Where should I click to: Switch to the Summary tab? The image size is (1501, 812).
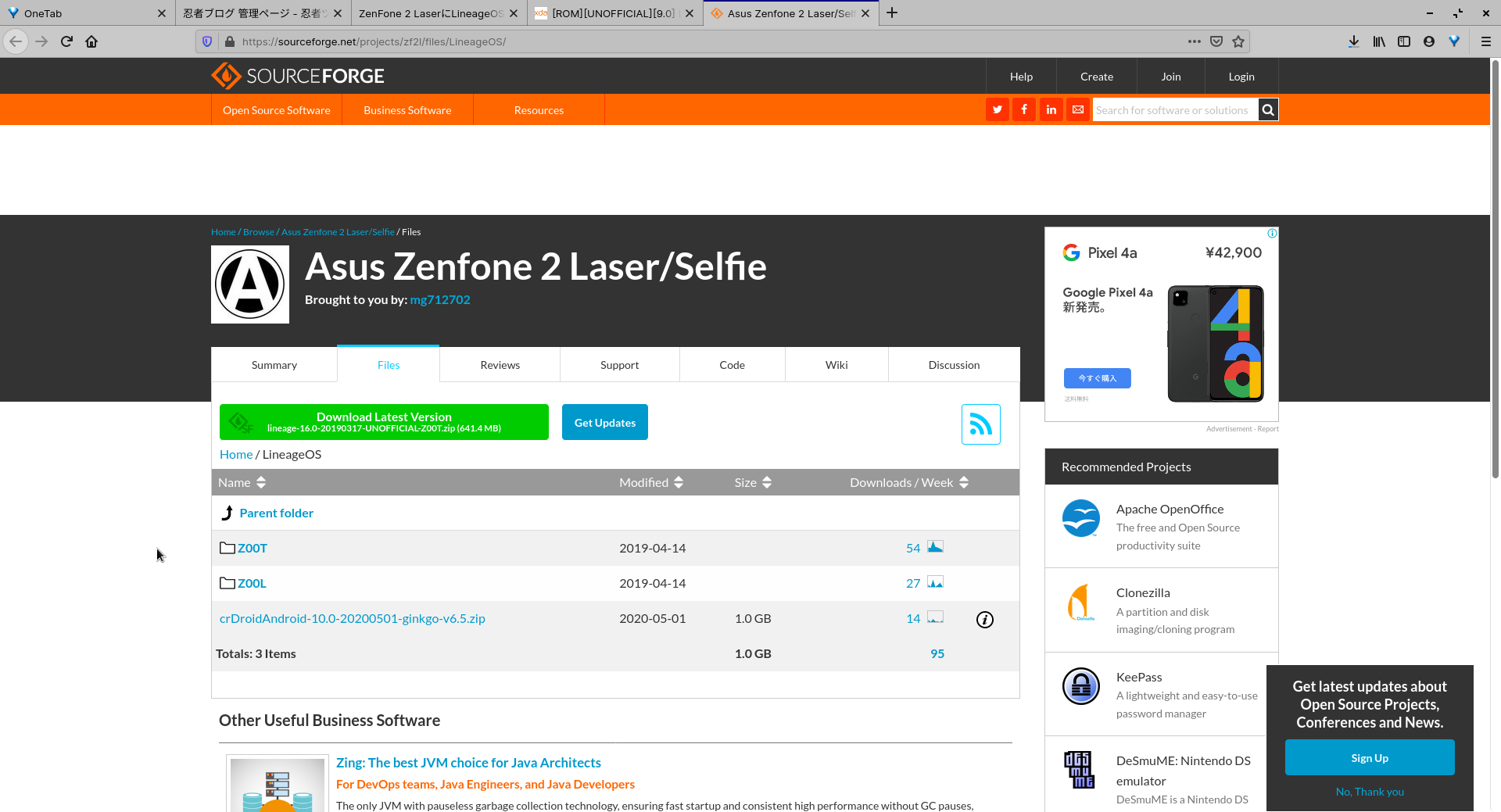(x=274, y=365)
